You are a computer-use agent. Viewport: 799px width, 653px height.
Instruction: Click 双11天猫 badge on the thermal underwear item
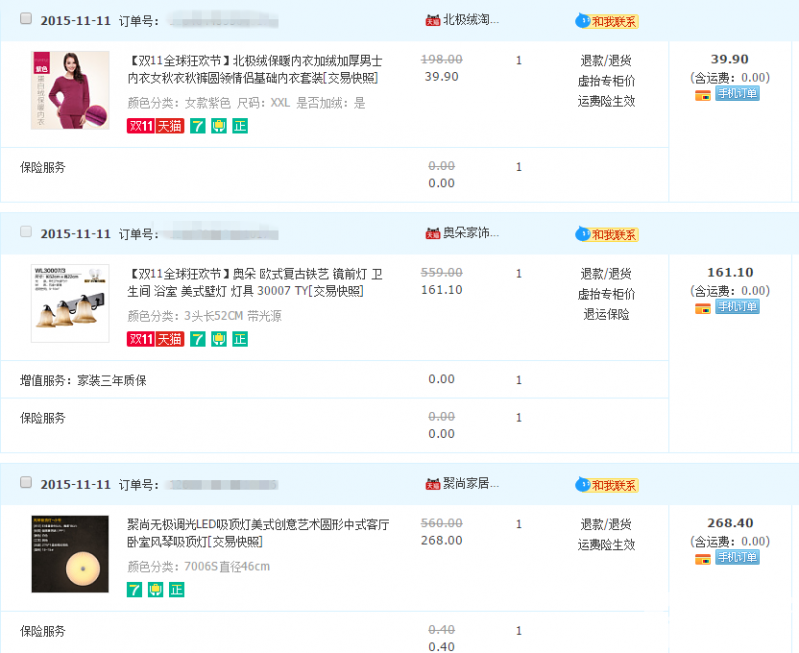pos(154,126)
